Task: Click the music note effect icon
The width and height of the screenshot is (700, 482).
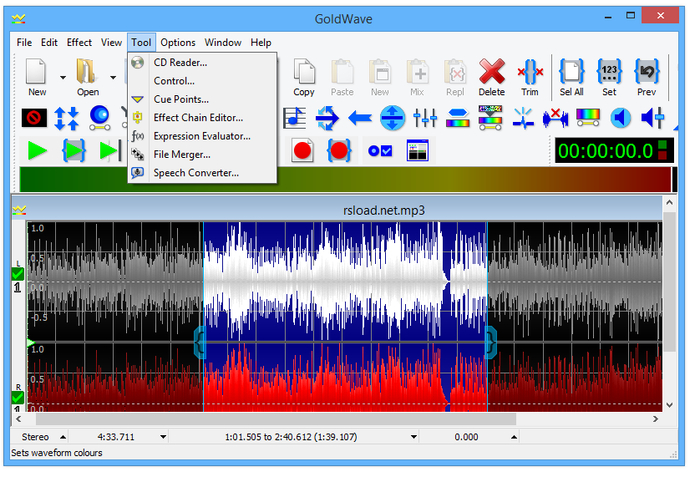Action: click(295, 118)
